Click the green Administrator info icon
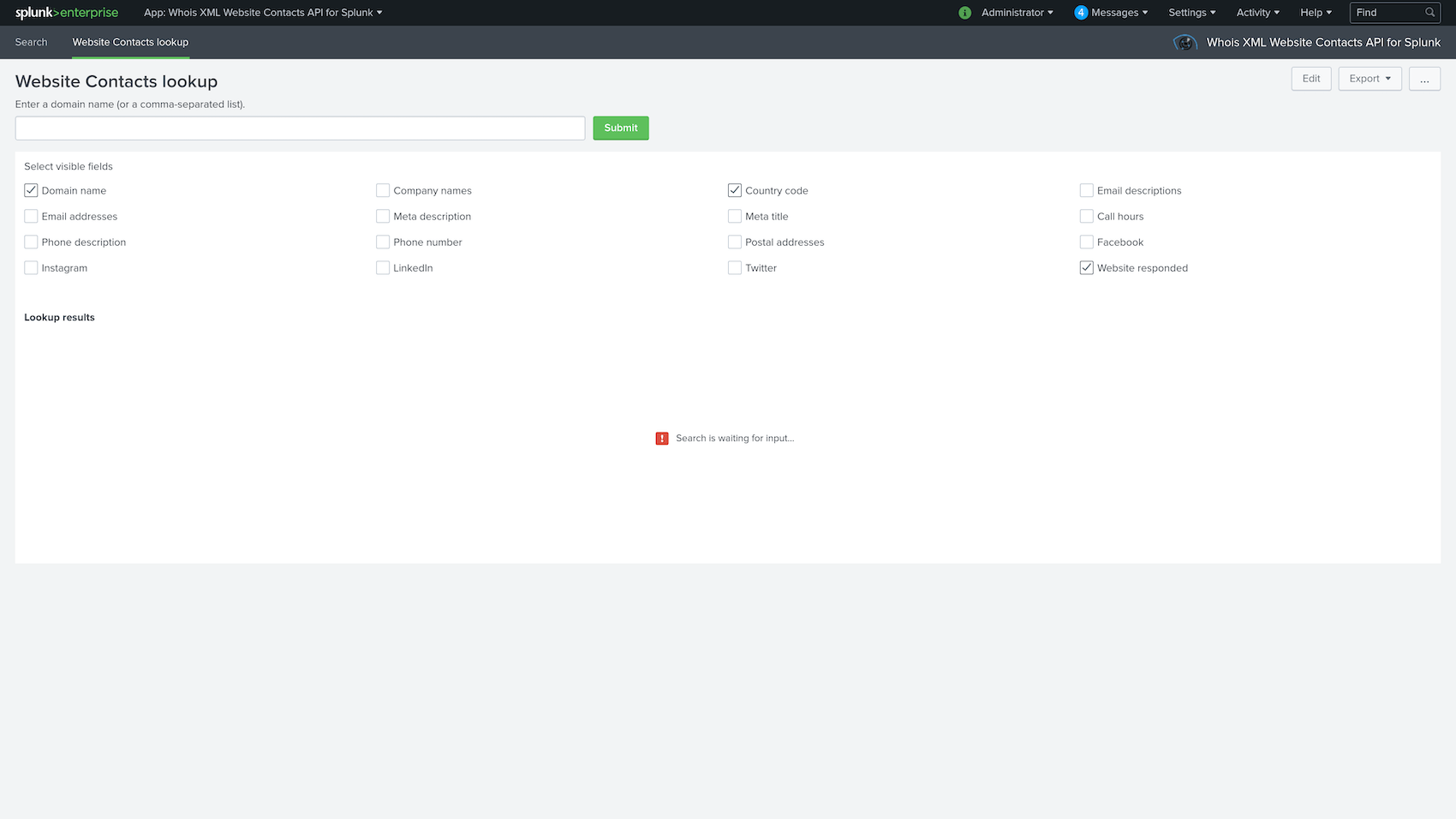Screen dimensions: 1456x819 point(965,13)
